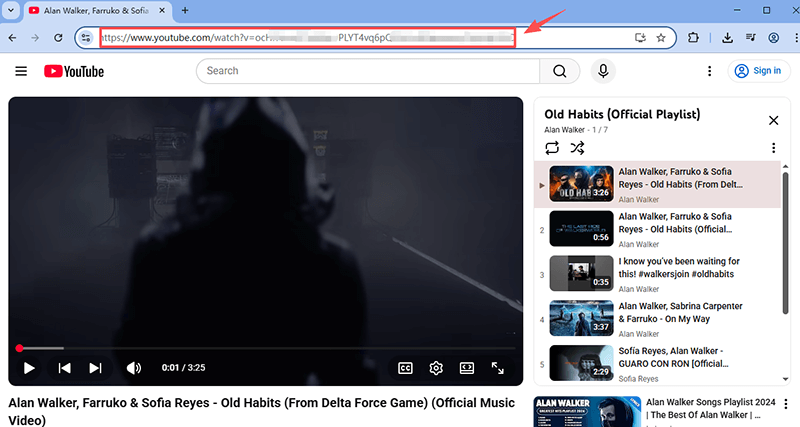The width and height of the screenshot is (800, 427).
Task: Toggle closed captions CC button
Action: tap(405, 368)
